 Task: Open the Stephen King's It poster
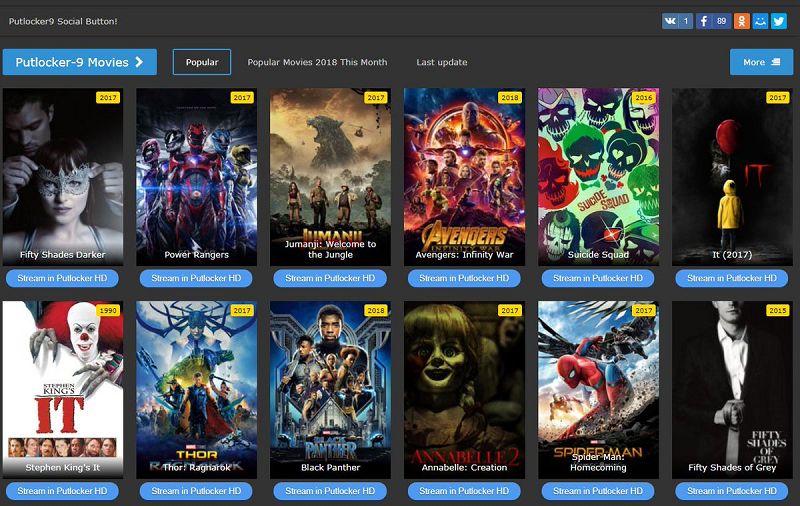[x=63, y=390]
